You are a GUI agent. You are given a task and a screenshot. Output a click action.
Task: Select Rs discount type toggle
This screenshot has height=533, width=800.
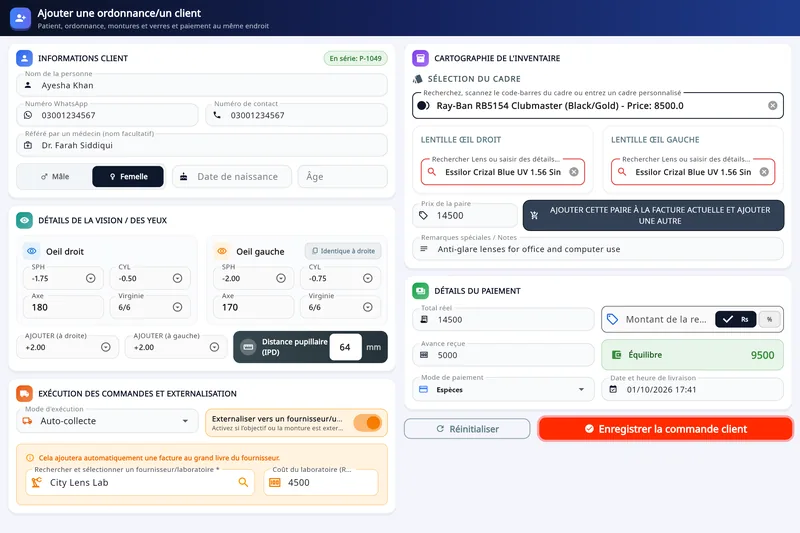736,319
